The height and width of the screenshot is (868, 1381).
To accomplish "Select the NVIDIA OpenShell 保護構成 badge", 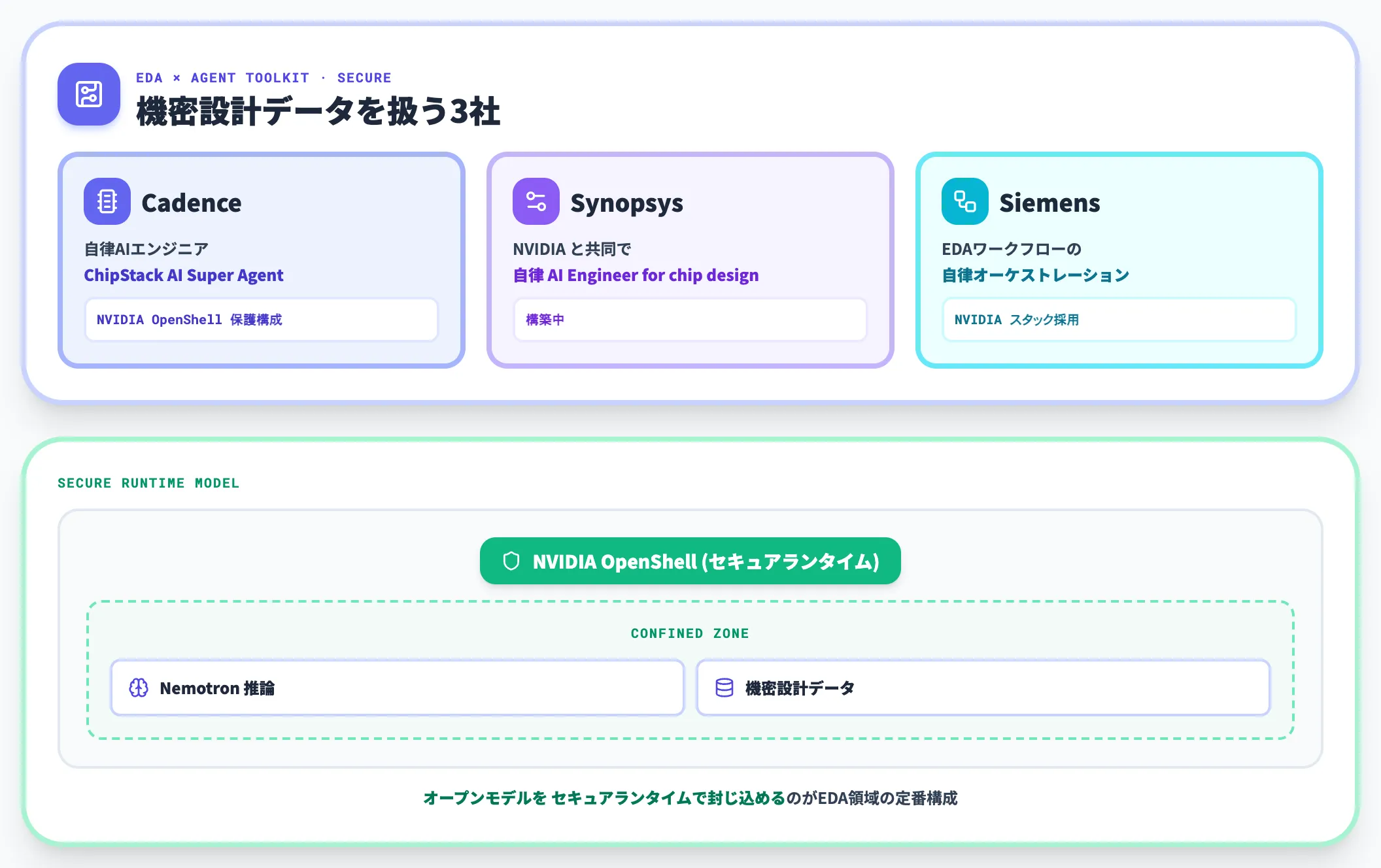I will pyautogui.click(x=262, y=320).
